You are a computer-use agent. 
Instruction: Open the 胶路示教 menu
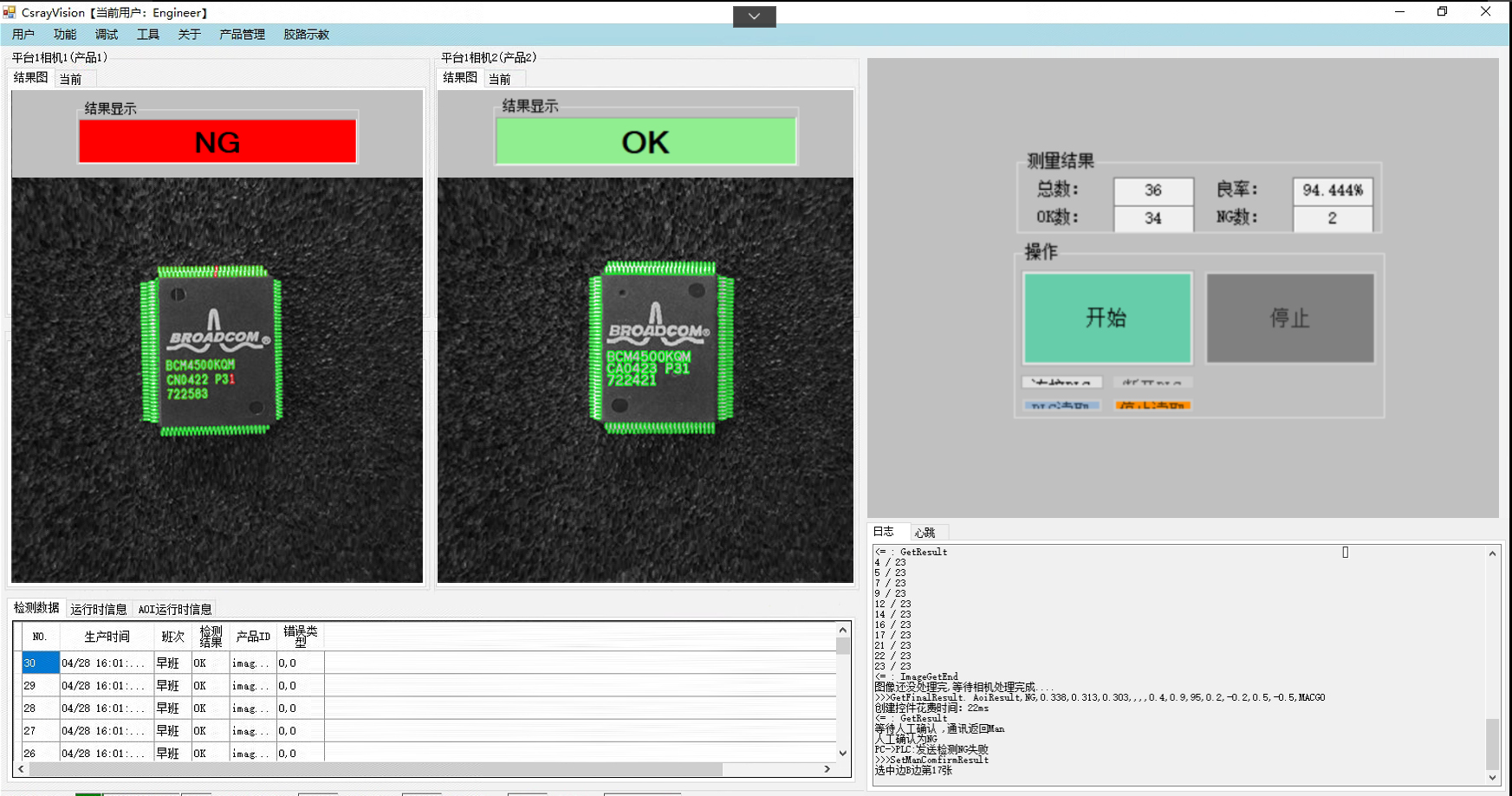[x=306, y=35]
